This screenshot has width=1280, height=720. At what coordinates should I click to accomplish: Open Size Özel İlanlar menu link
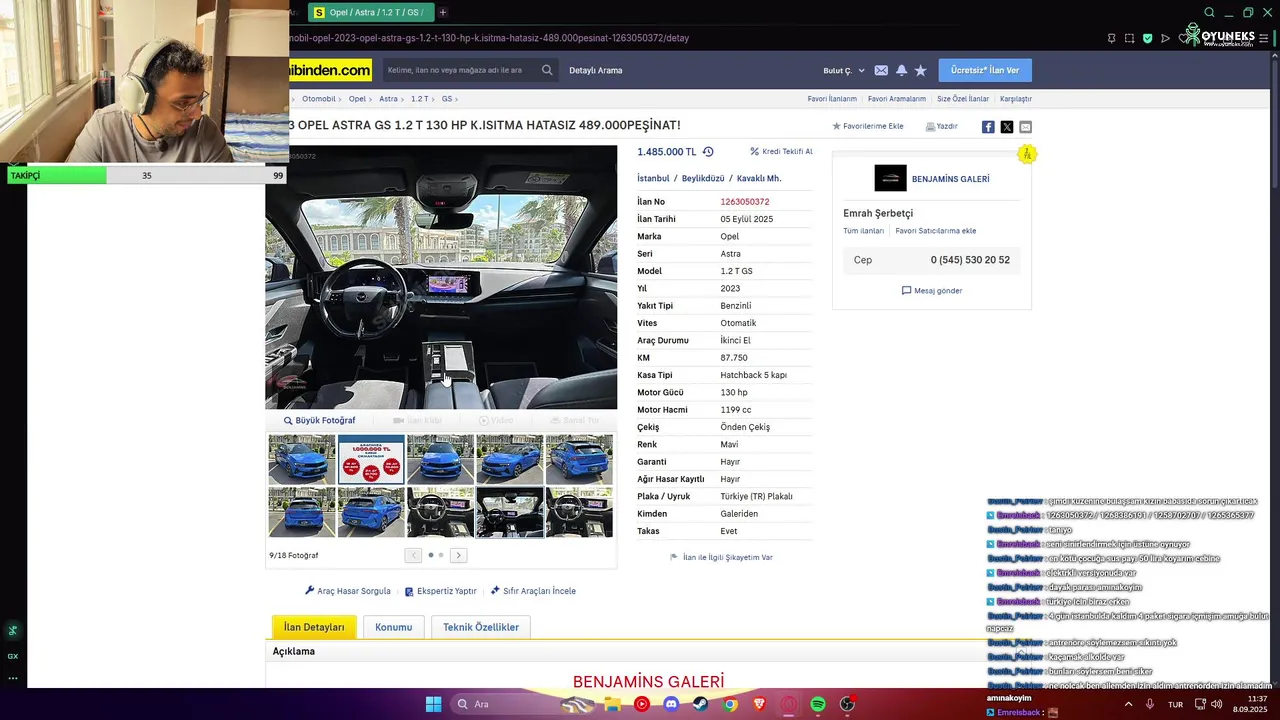(963, 99)
